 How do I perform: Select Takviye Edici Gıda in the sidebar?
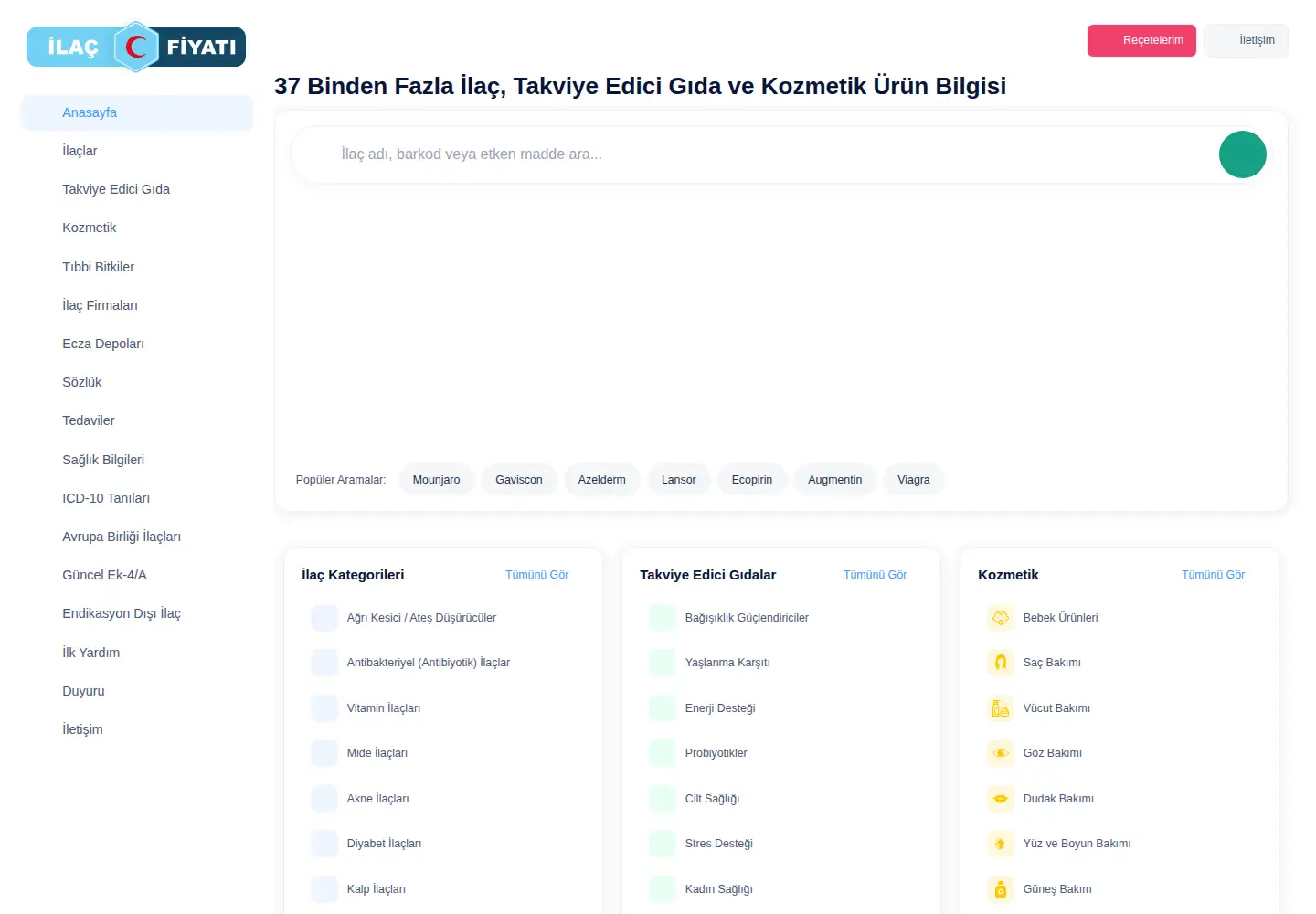pos(137,189)
